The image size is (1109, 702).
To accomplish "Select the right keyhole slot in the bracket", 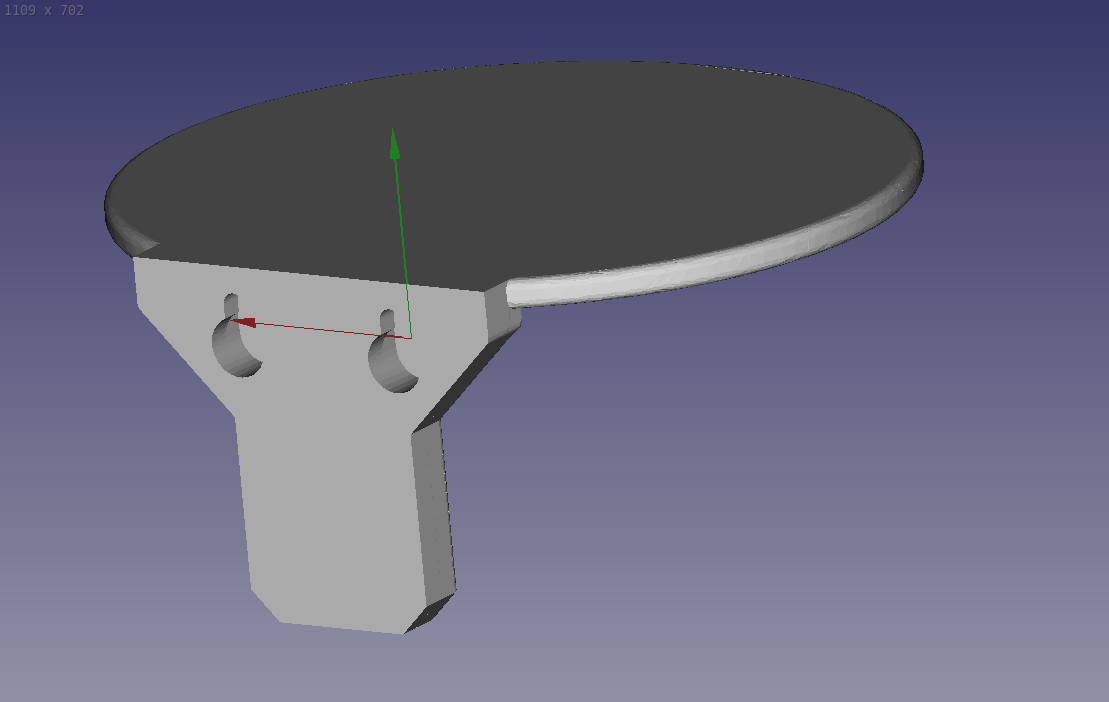I will pyautogui.click(x=393, y=351).
